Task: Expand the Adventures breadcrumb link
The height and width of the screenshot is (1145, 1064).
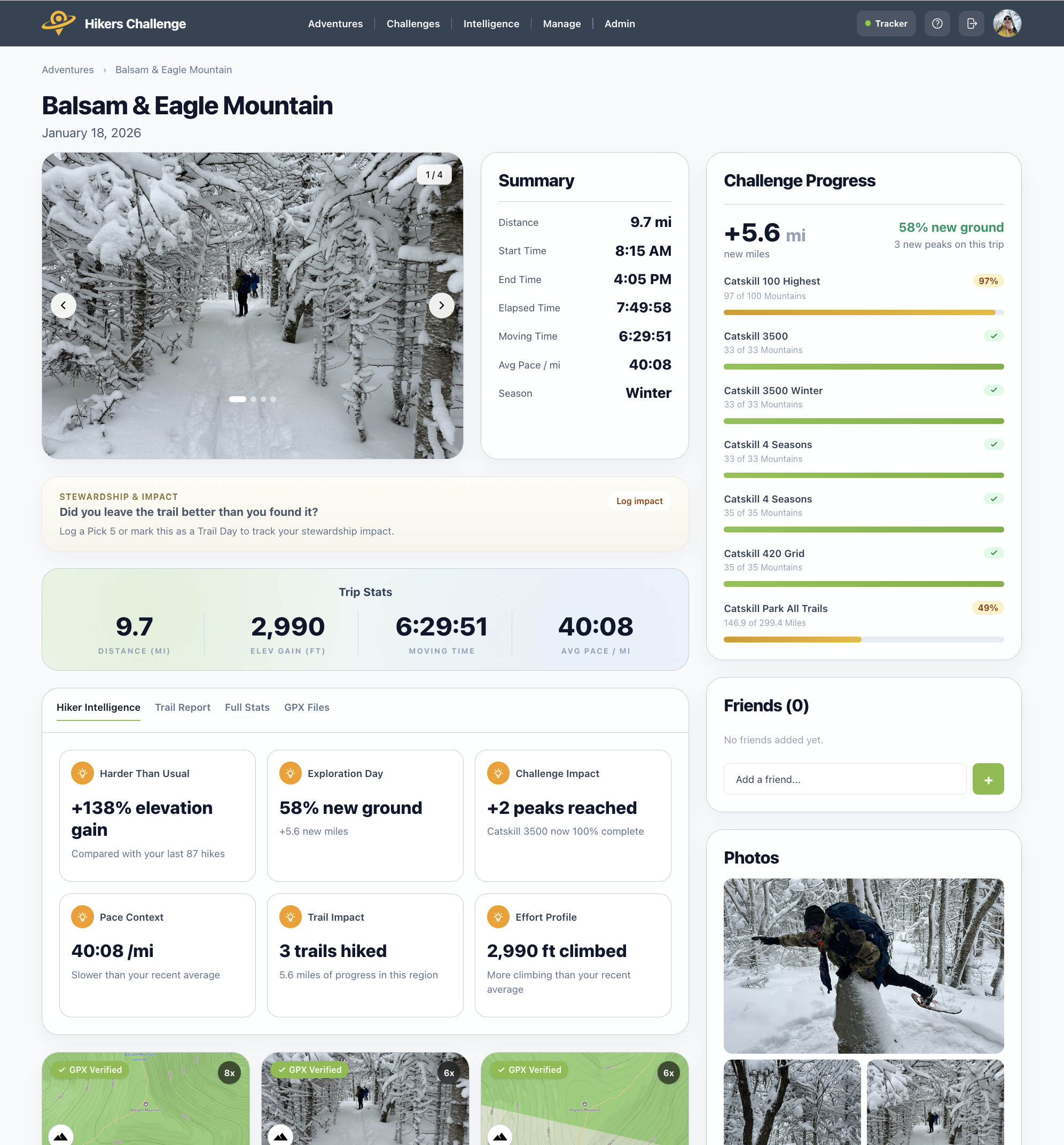Action: pos(67,69)
